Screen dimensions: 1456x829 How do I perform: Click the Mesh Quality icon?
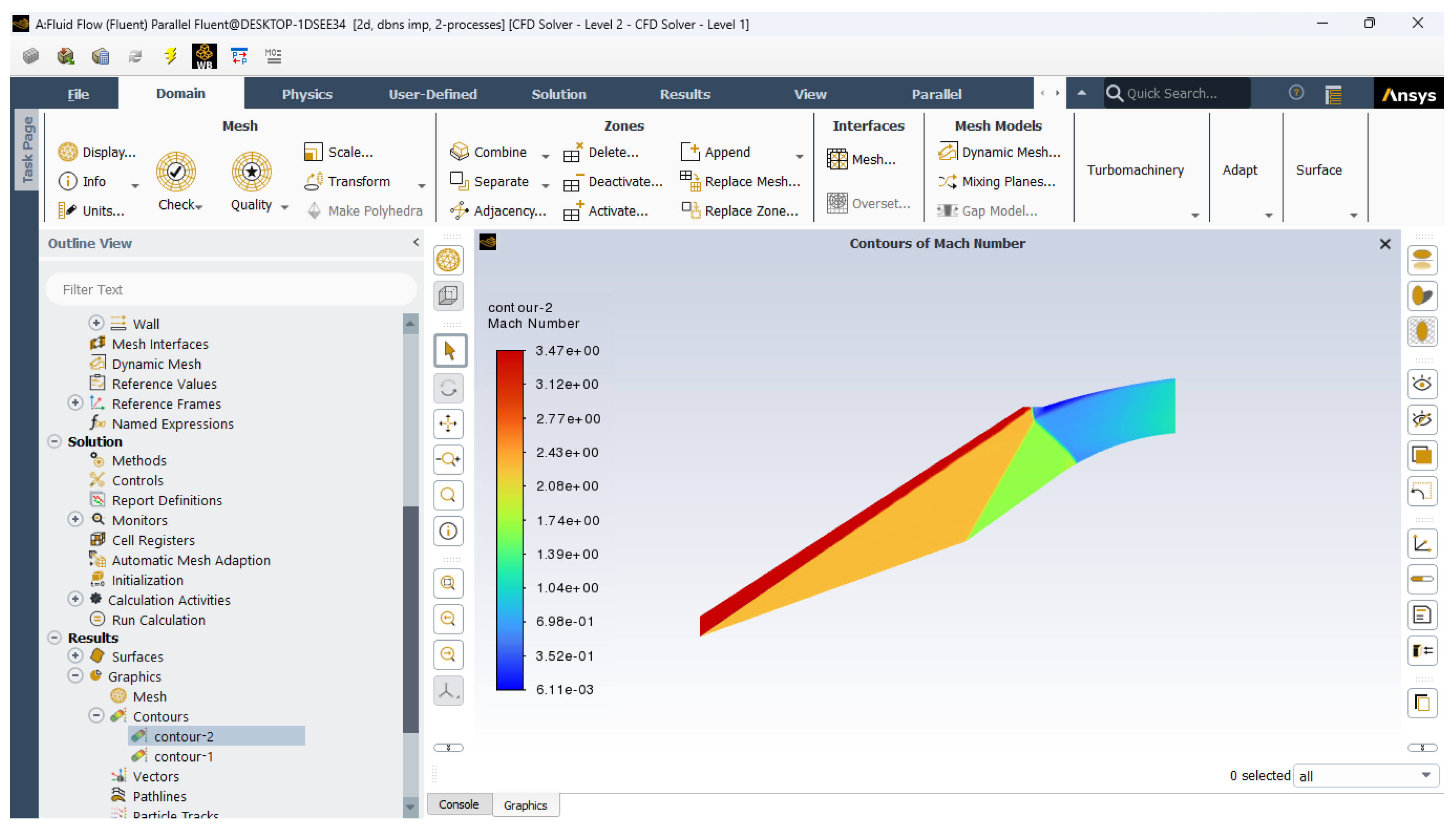click(x=251, y=171)
